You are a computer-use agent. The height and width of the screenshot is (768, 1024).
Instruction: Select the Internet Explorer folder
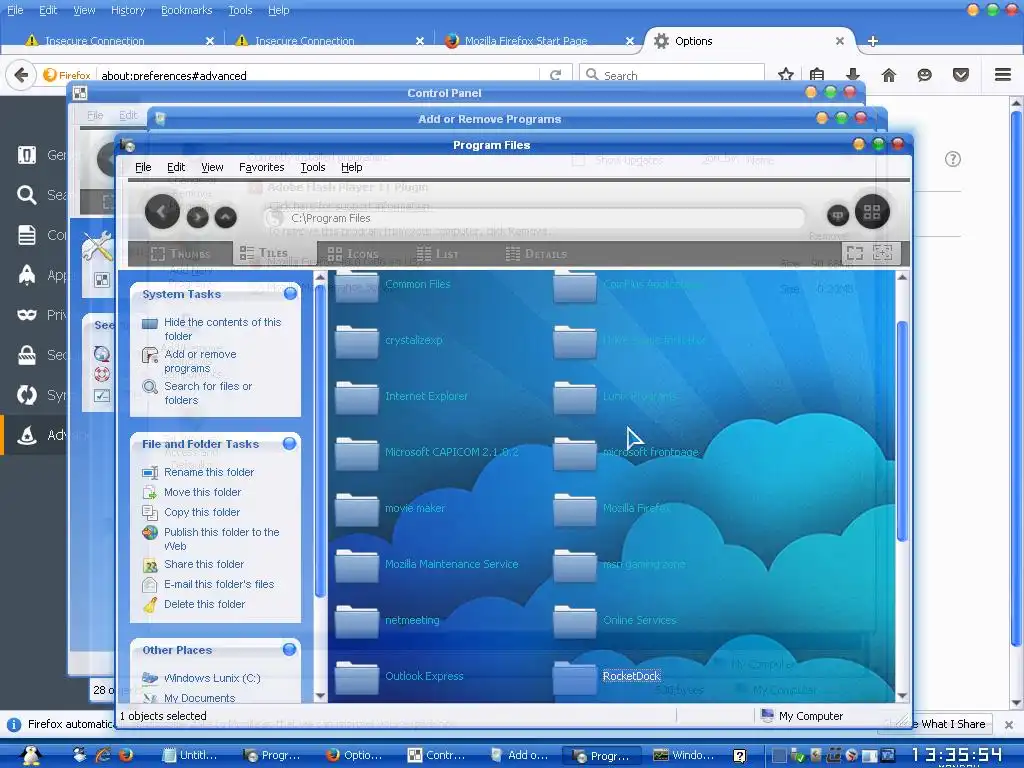tap(401, 396)
